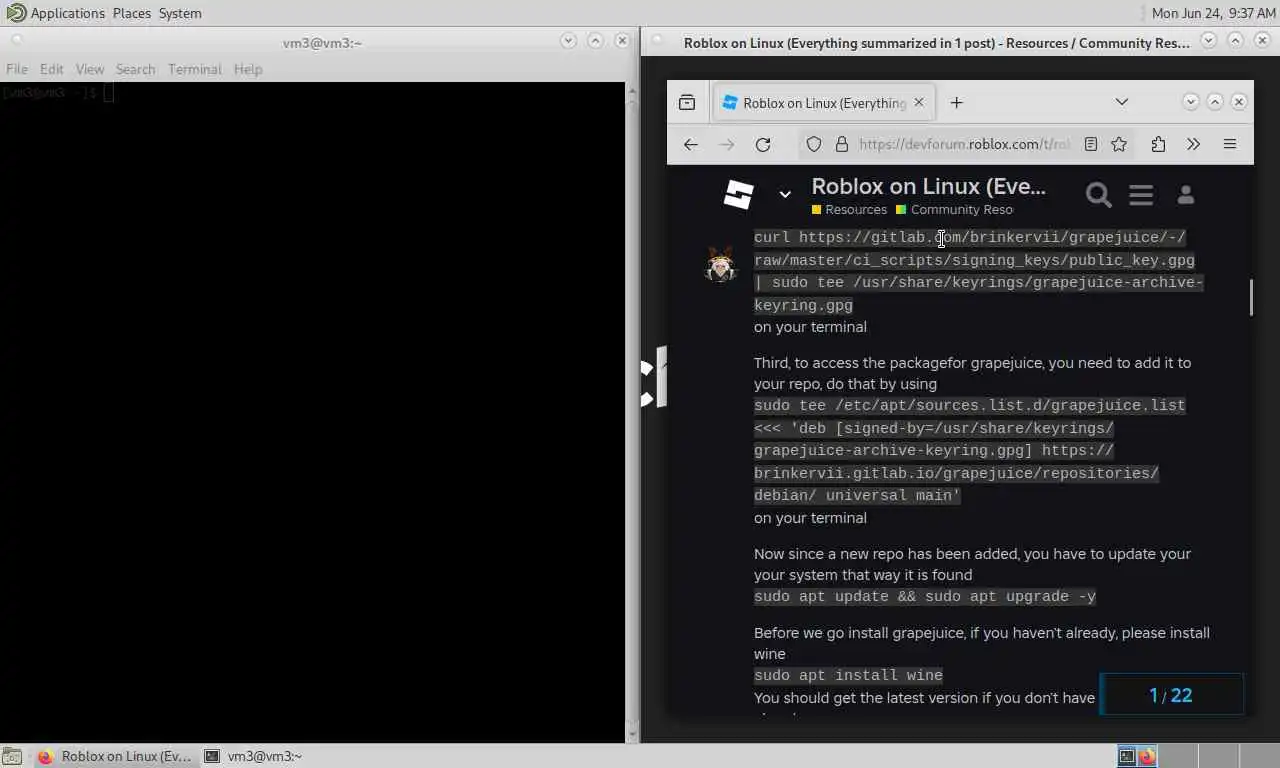
Task: Reload the current page
Action: click(x=762, y=144)
